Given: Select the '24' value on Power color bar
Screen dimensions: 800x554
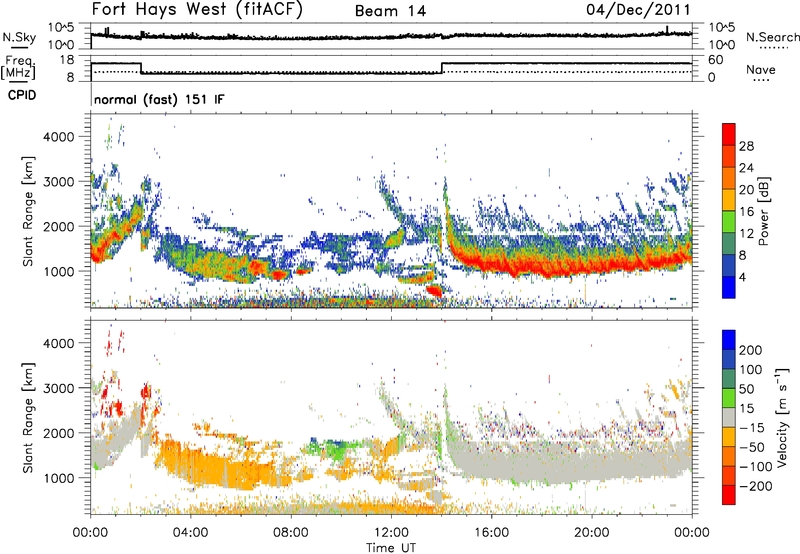Looking at the screenshot, I should [746, 168].
